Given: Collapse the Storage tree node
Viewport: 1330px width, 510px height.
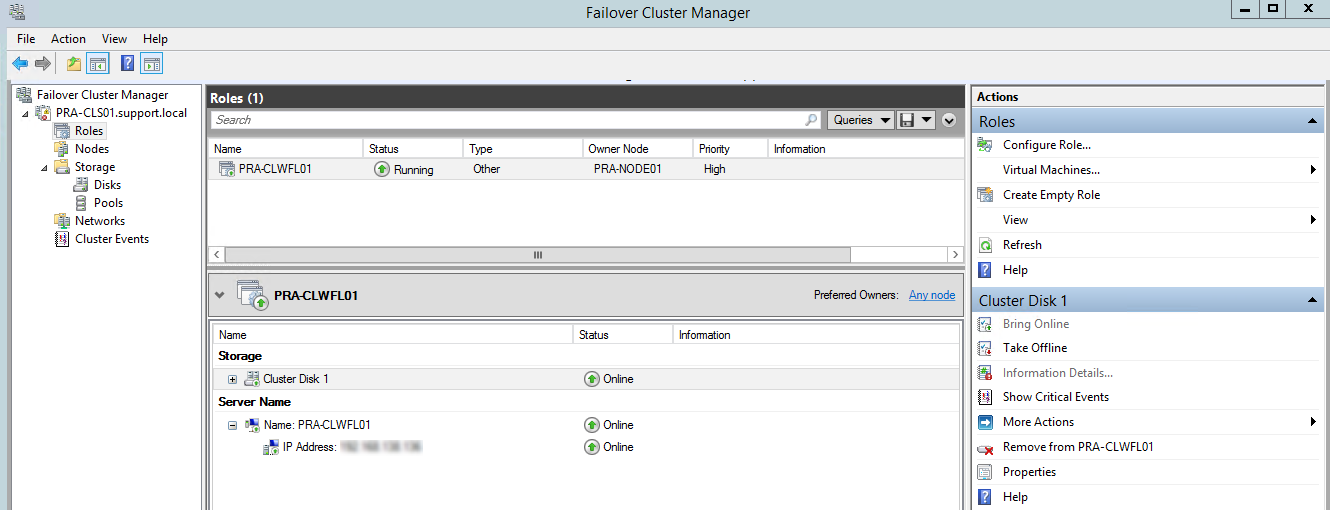Looking at the screenshot, I should pos(44,167).
